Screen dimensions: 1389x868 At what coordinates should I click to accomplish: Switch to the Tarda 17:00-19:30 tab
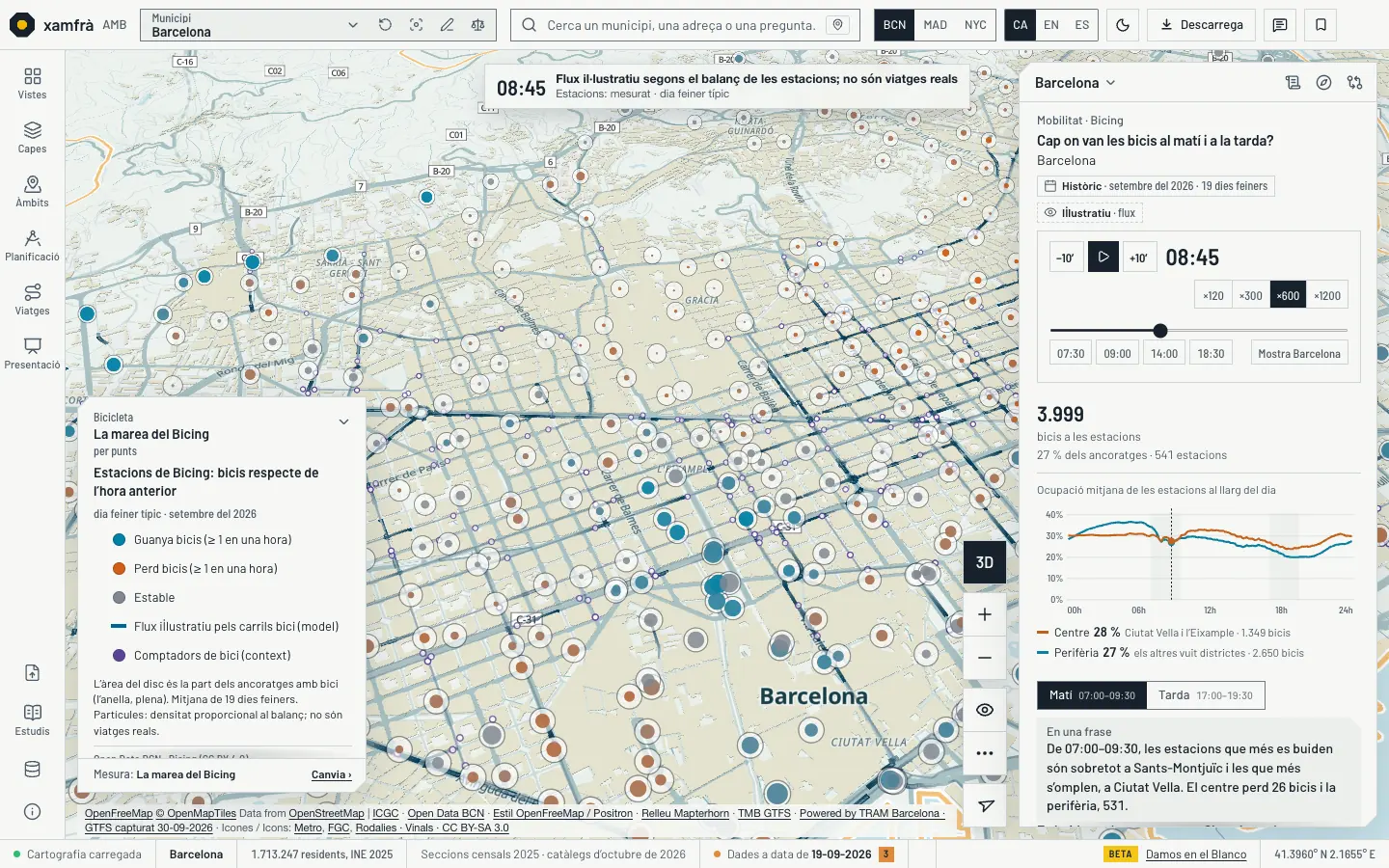click(1205, 695)
